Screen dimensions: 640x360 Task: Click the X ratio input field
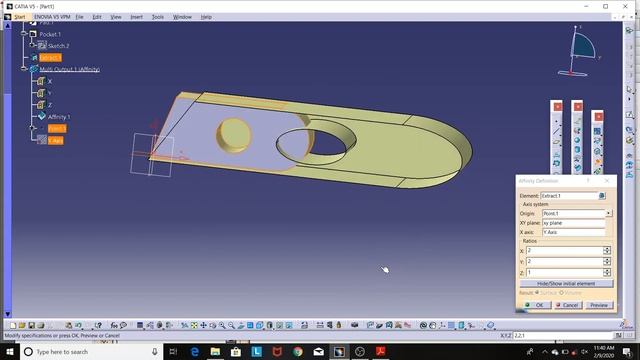tap(564, 250)
